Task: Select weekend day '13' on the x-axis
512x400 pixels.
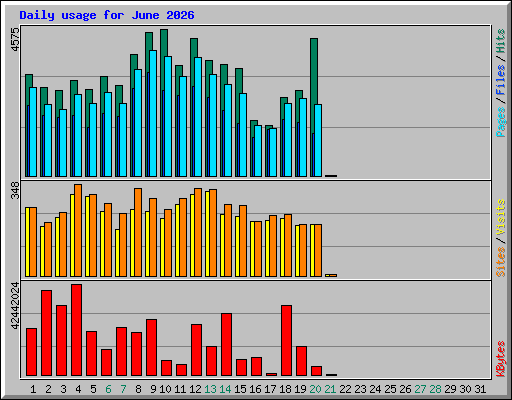Action: click(210, 389)
